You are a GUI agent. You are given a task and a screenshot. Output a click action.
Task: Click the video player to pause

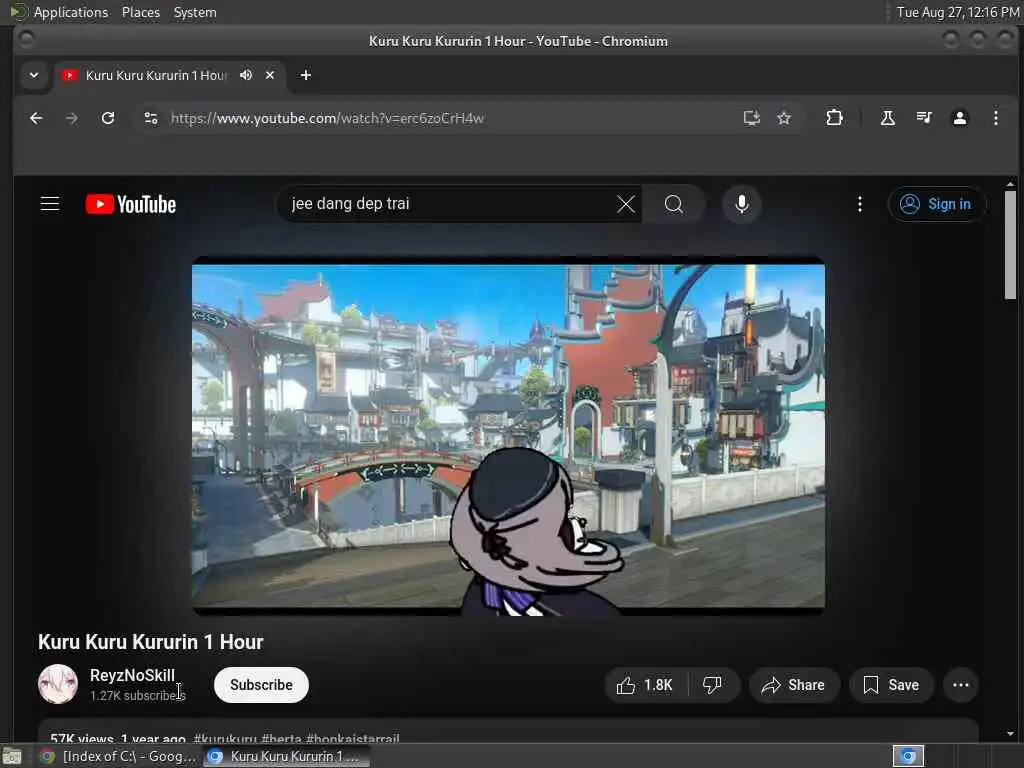tap(508, 436)
